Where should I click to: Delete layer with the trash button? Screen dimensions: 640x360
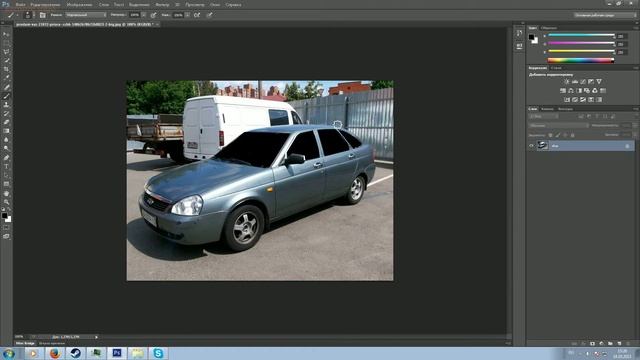click(628, 344)
